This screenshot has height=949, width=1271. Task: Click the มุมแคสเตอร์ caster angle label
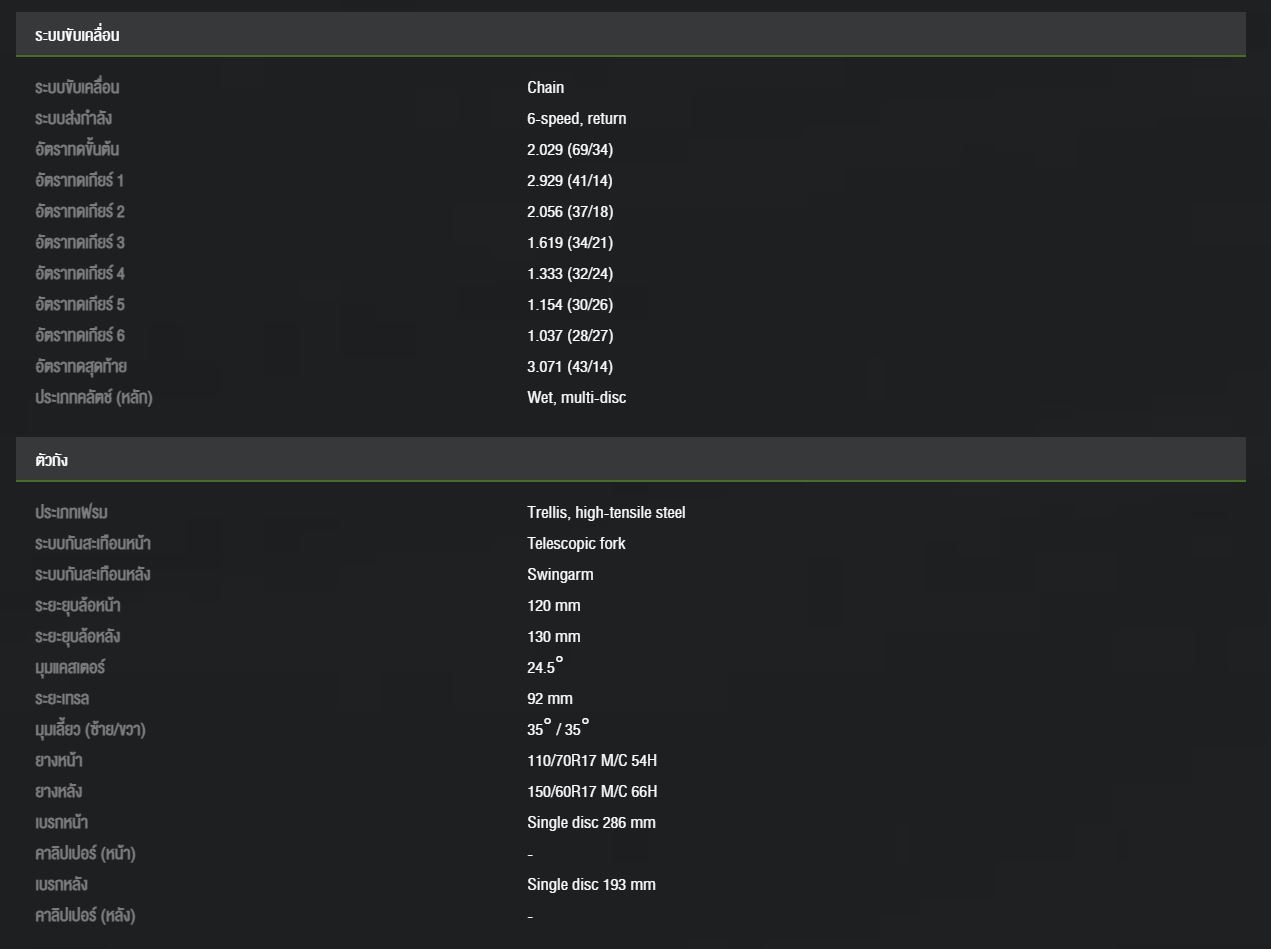point(70,667)
